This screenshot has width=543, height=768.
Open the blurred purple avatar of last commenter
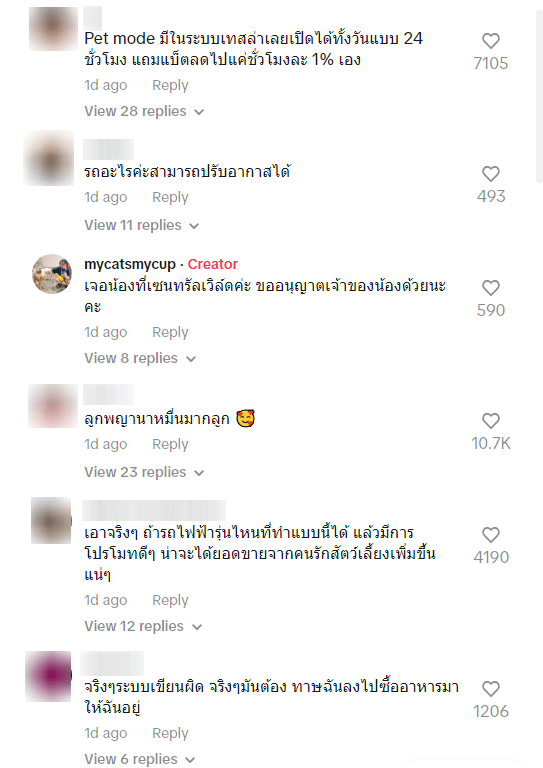tap(48, 676)
